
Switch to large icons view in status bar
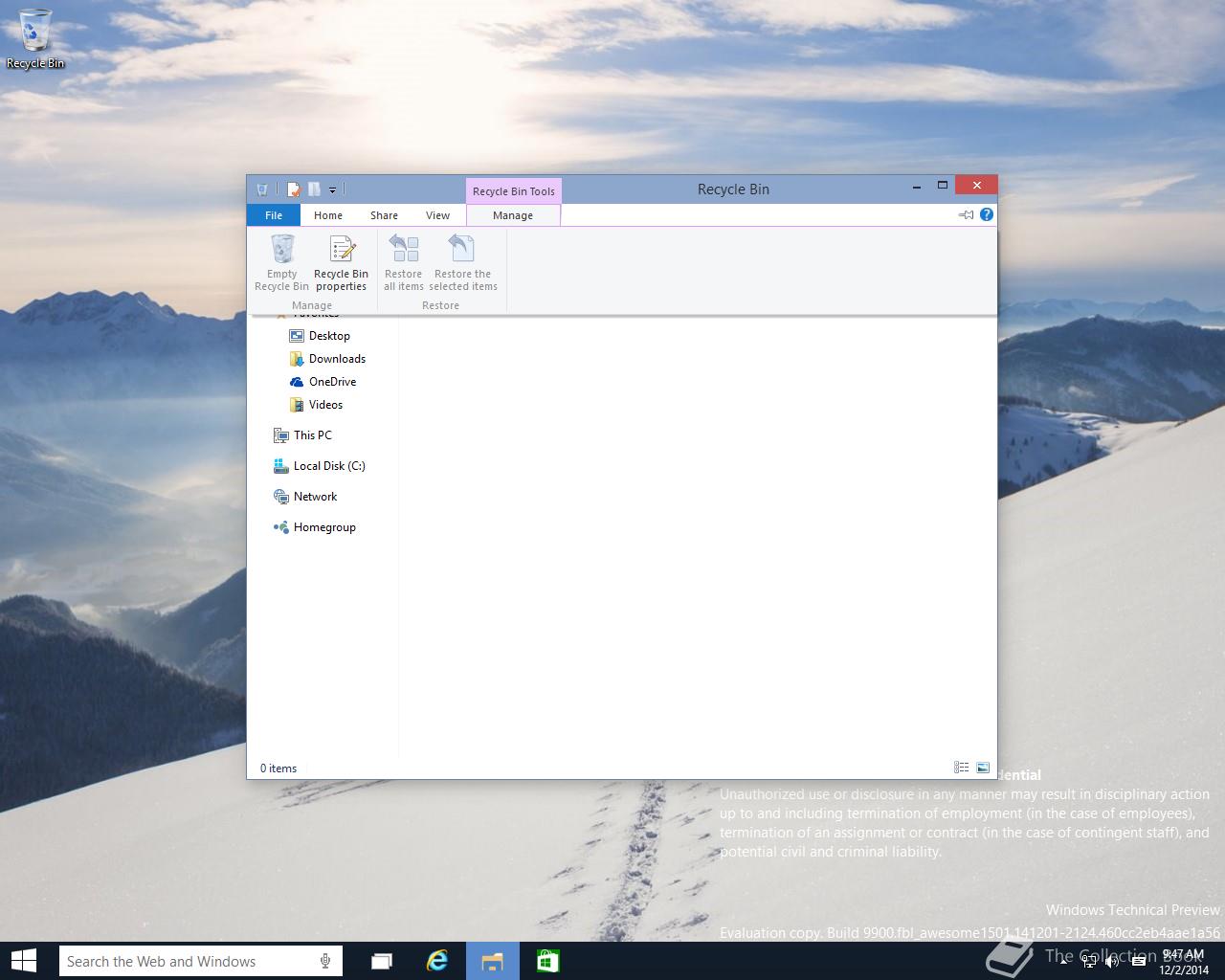(x=983, y=768)
